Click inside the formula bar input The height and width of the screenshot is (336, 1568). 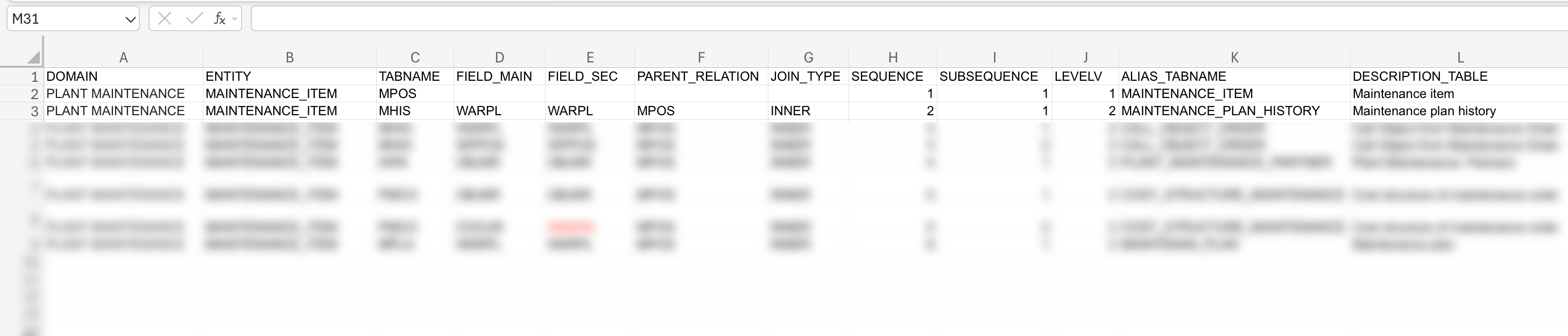pyautogui.click(x=852, y=19)
